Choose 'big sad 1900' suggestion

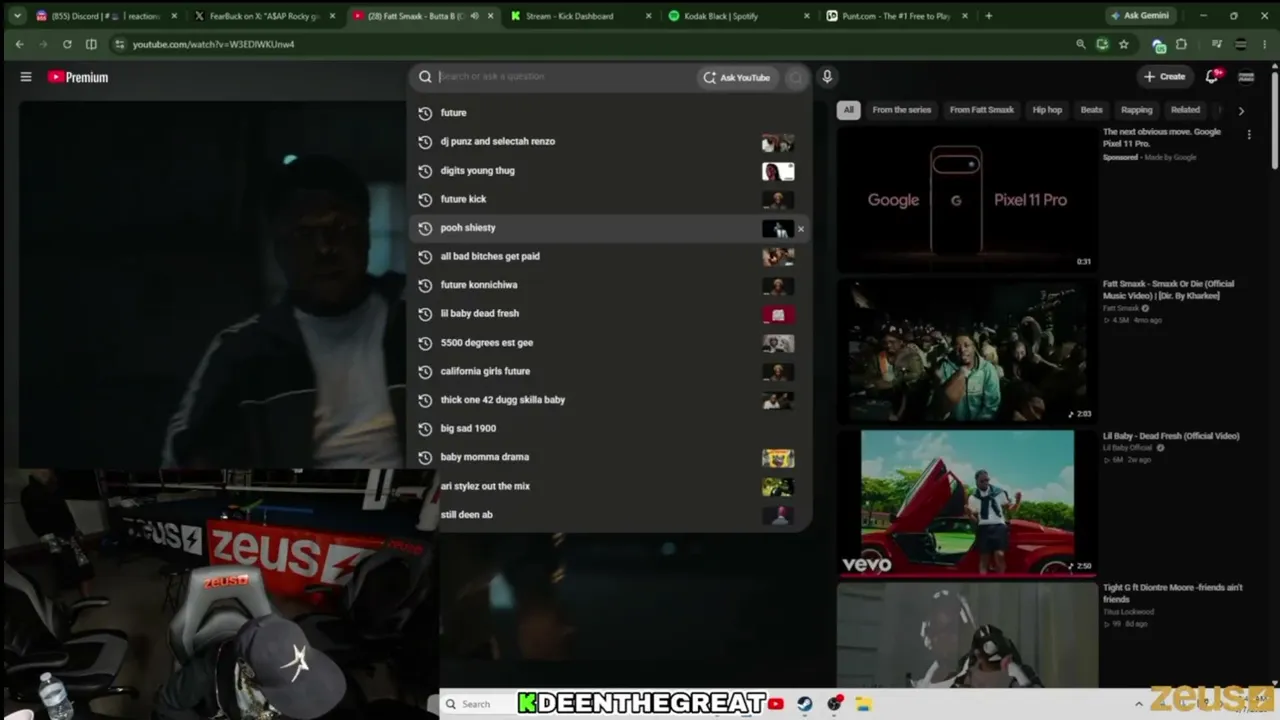pos(610,428)
